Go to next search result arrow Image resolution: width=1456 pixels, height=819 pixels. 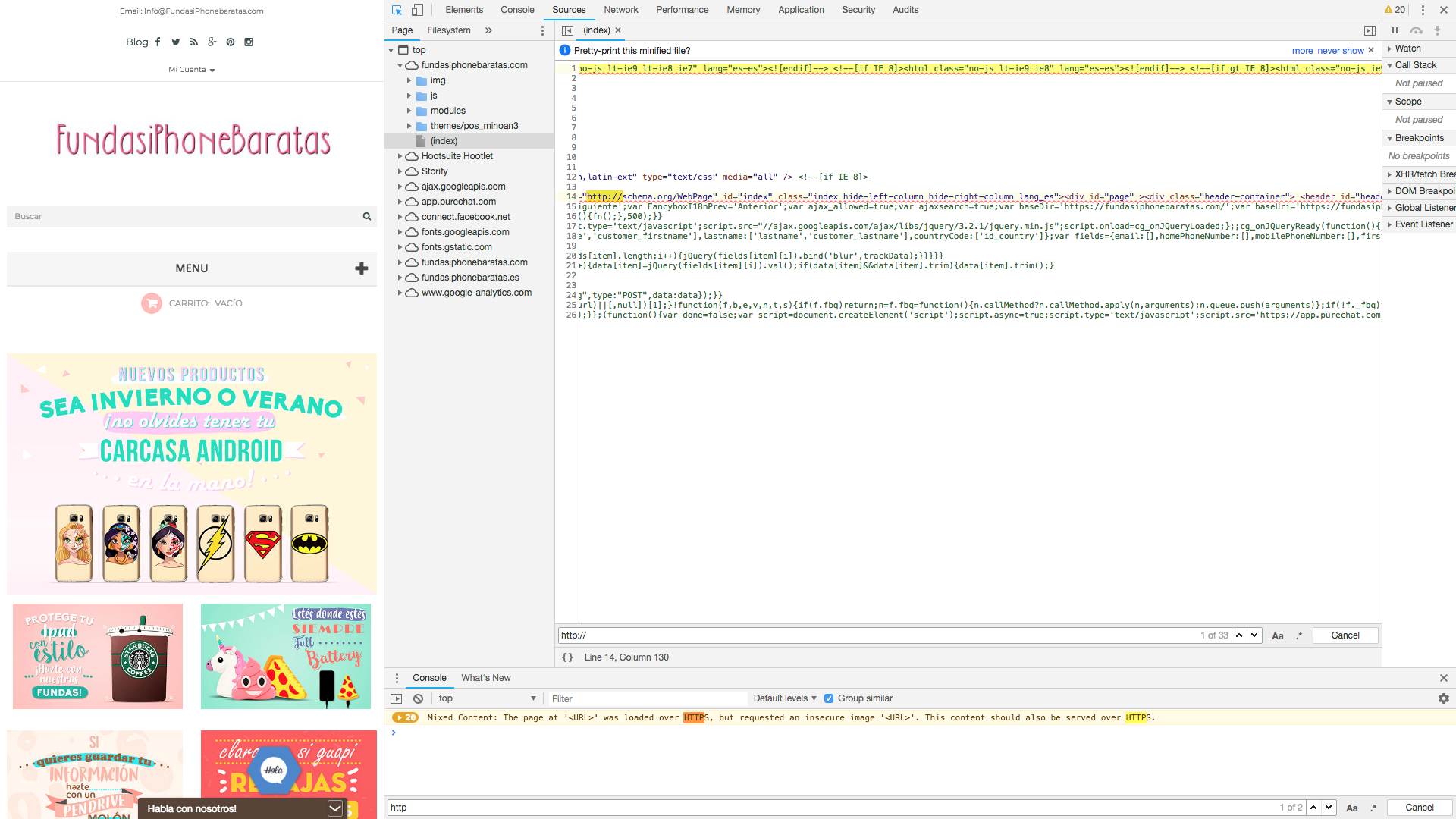pos(1254,635)
